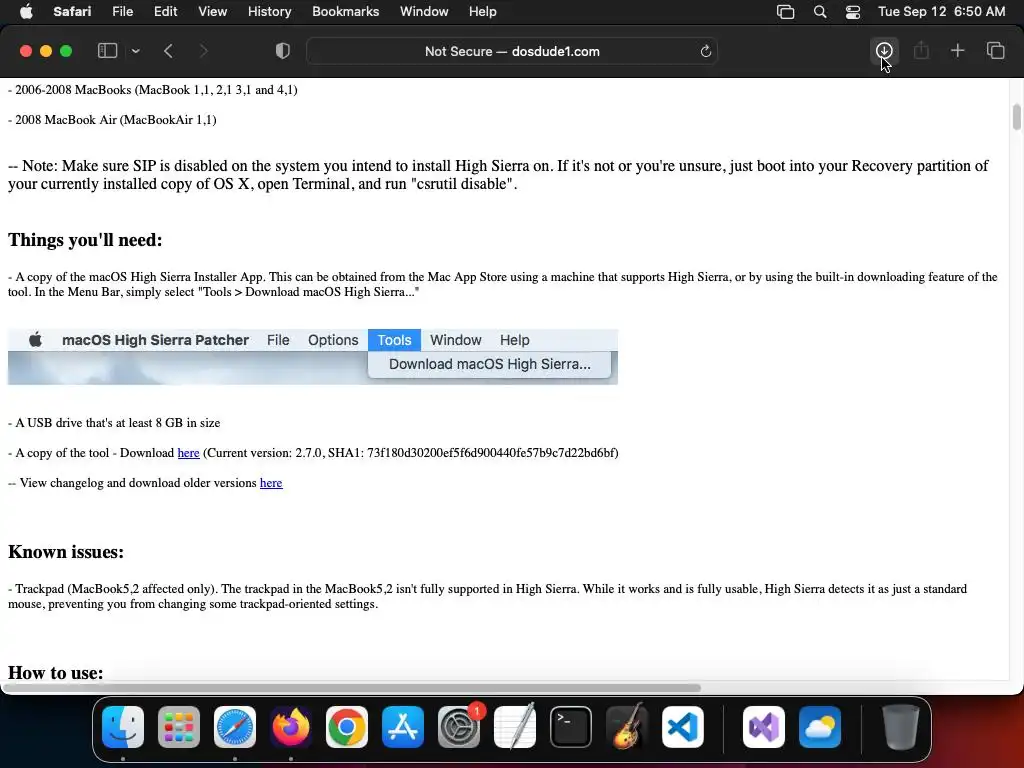Click the 'Known issues:' heading
The width and height of the screenshot is (1024, 768).
pyautogui.click(x=66, y=552)
